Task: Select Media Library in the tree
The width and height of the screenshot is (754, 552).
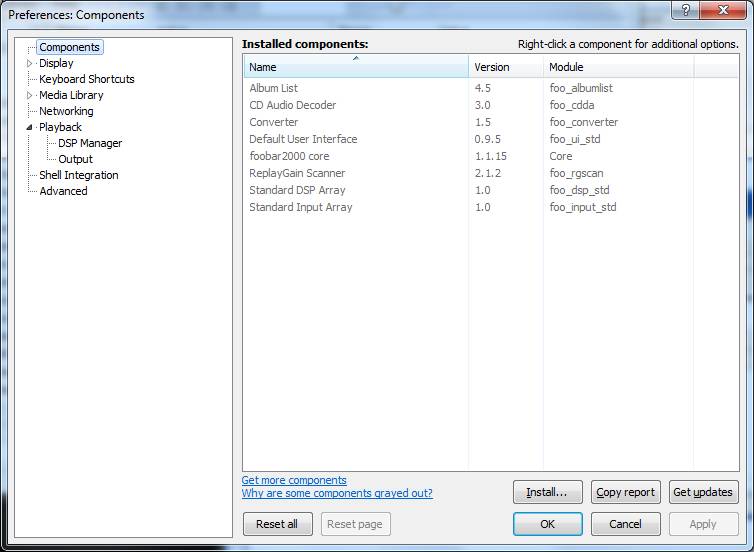Action: pyautogui.click(x=71, y=95)
